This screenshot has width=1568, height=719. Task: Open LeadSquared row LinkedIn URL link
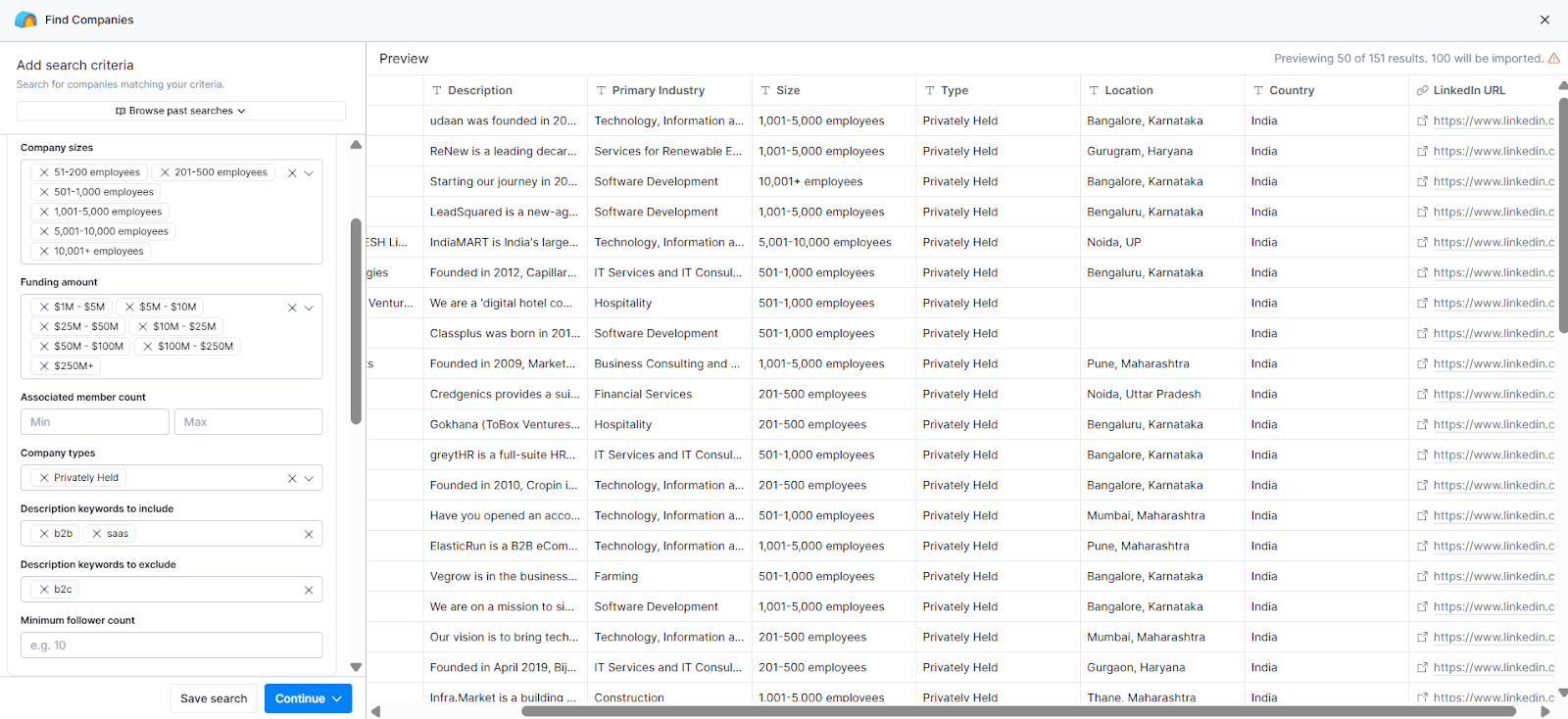pyautogui.click(x=1494, y=213)
